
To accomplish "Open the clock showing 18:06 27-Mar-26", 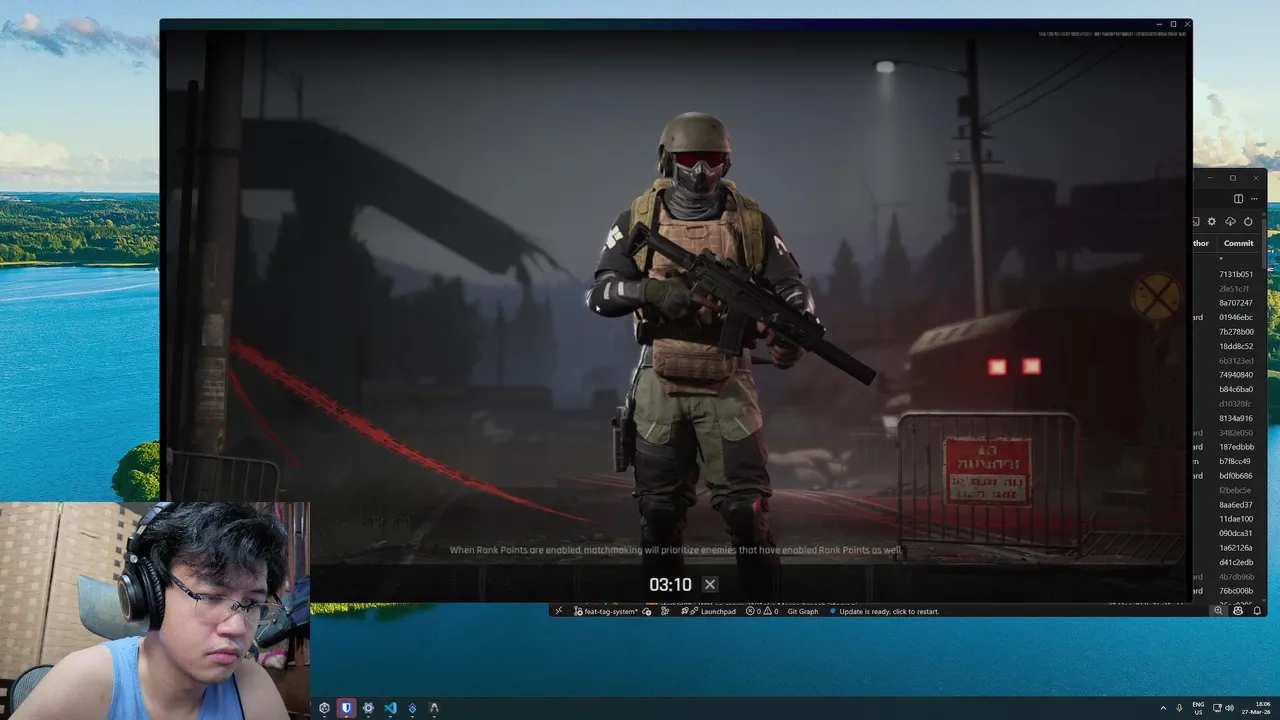I will (x=1258, y=708).
